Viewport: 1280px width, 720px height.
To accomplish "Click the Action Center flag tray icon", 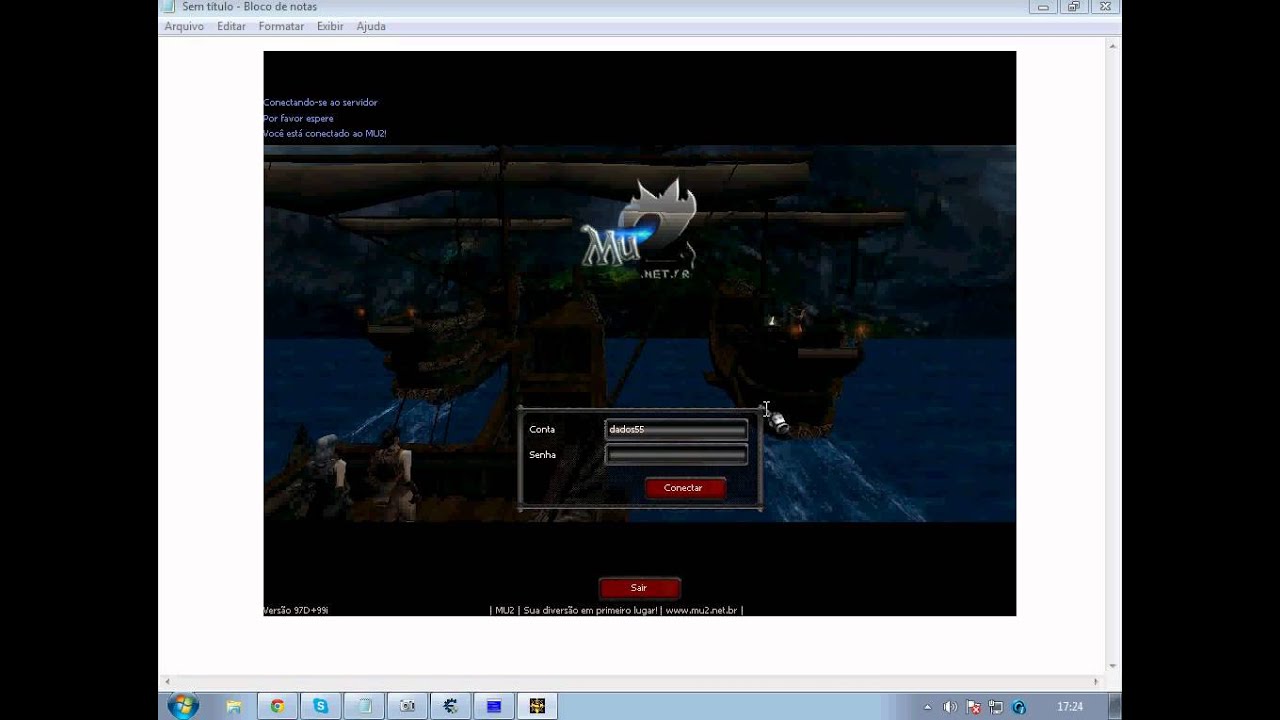I will (973, 707).
